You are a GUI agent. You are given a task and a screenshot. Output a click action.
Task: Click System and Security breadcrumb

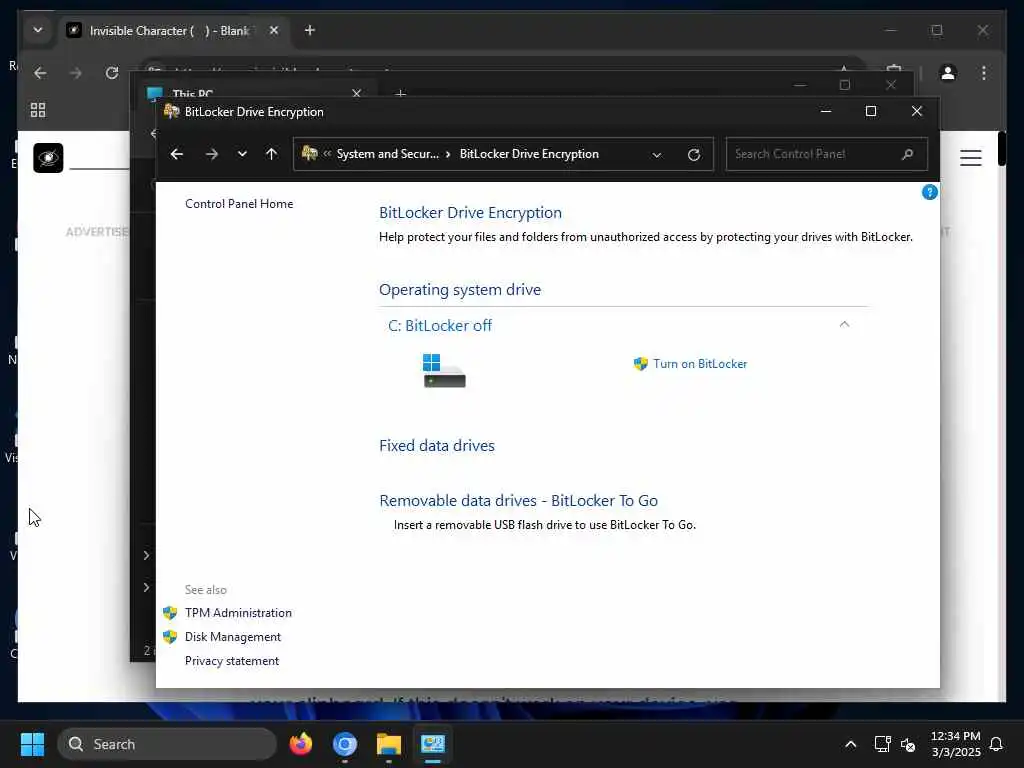tap(387, 154)
